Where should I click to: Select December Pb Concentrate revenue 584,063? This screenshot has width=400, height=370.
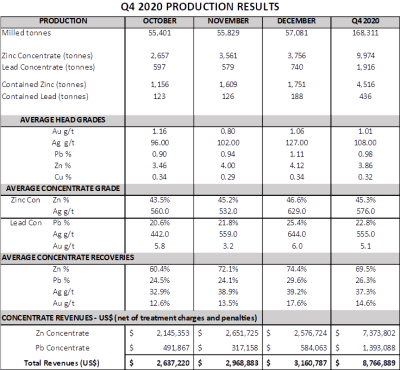click(313, 348)
